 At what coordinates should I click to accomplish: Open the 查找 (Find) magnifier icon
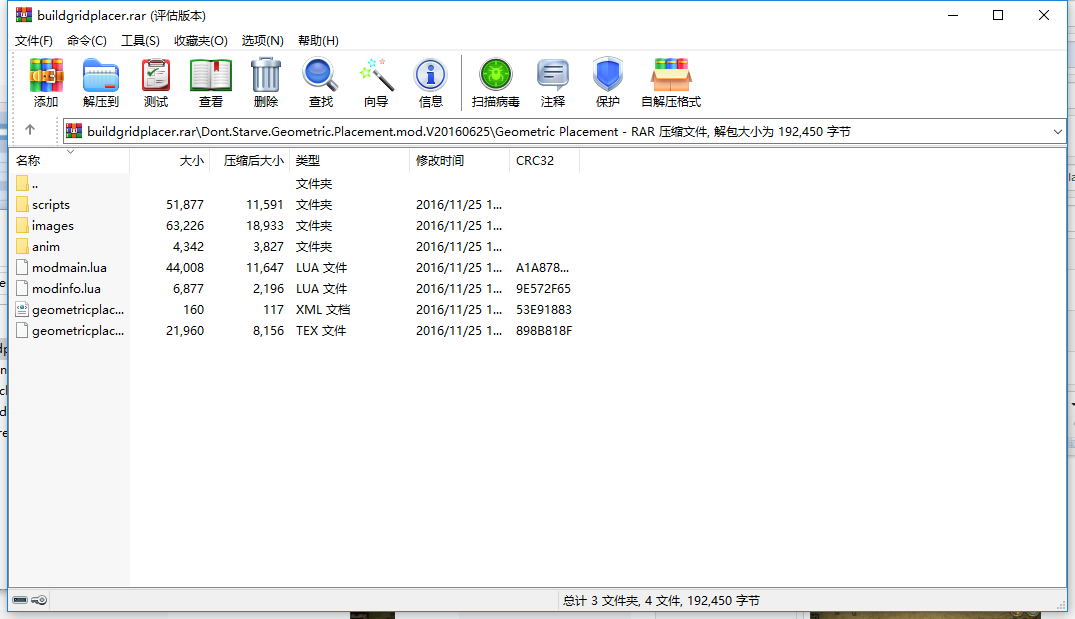coord(320,75)
